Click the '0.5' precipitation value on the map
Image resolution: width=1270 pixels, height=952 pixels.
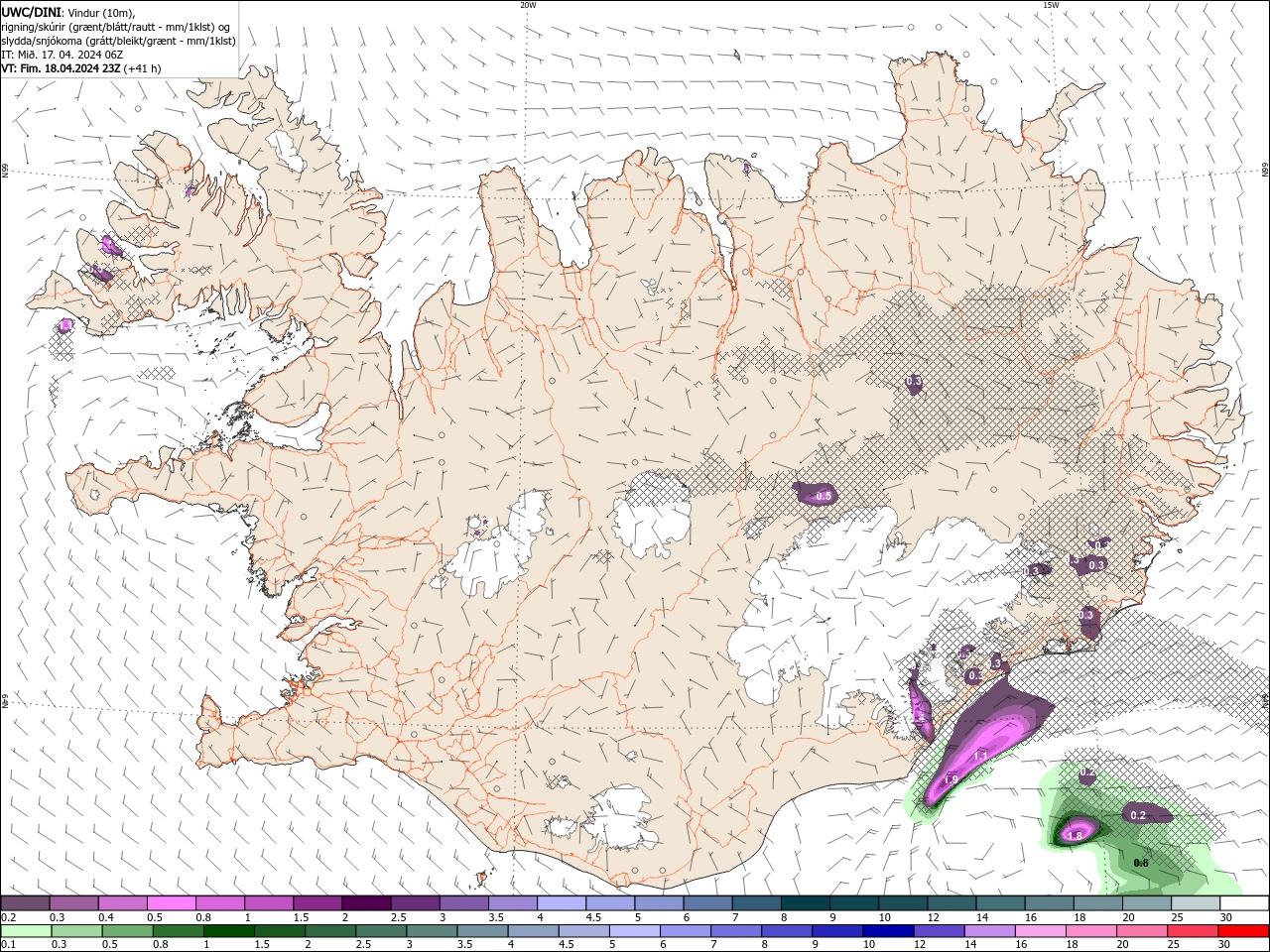[x=824, y=496]
